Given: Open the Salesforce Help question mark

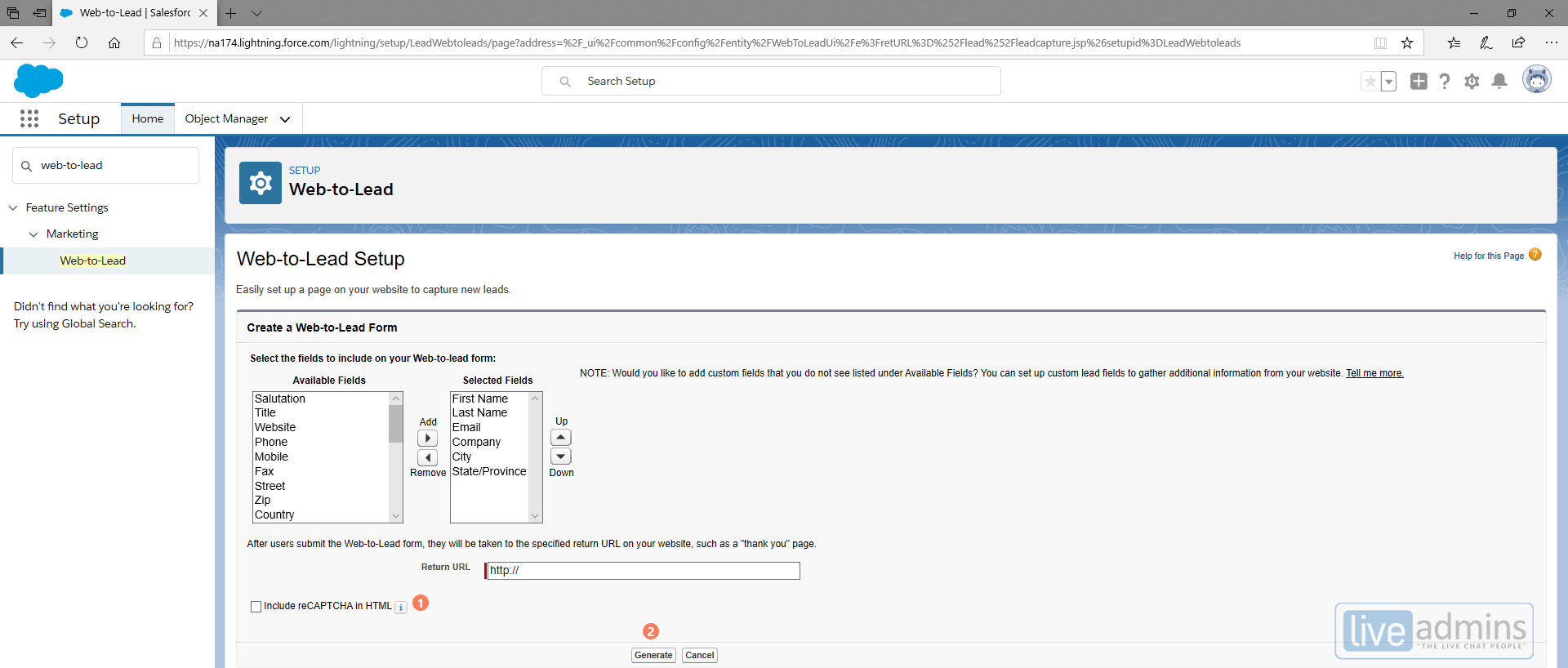Looking at the screenshot, I should pos(1445,81).
